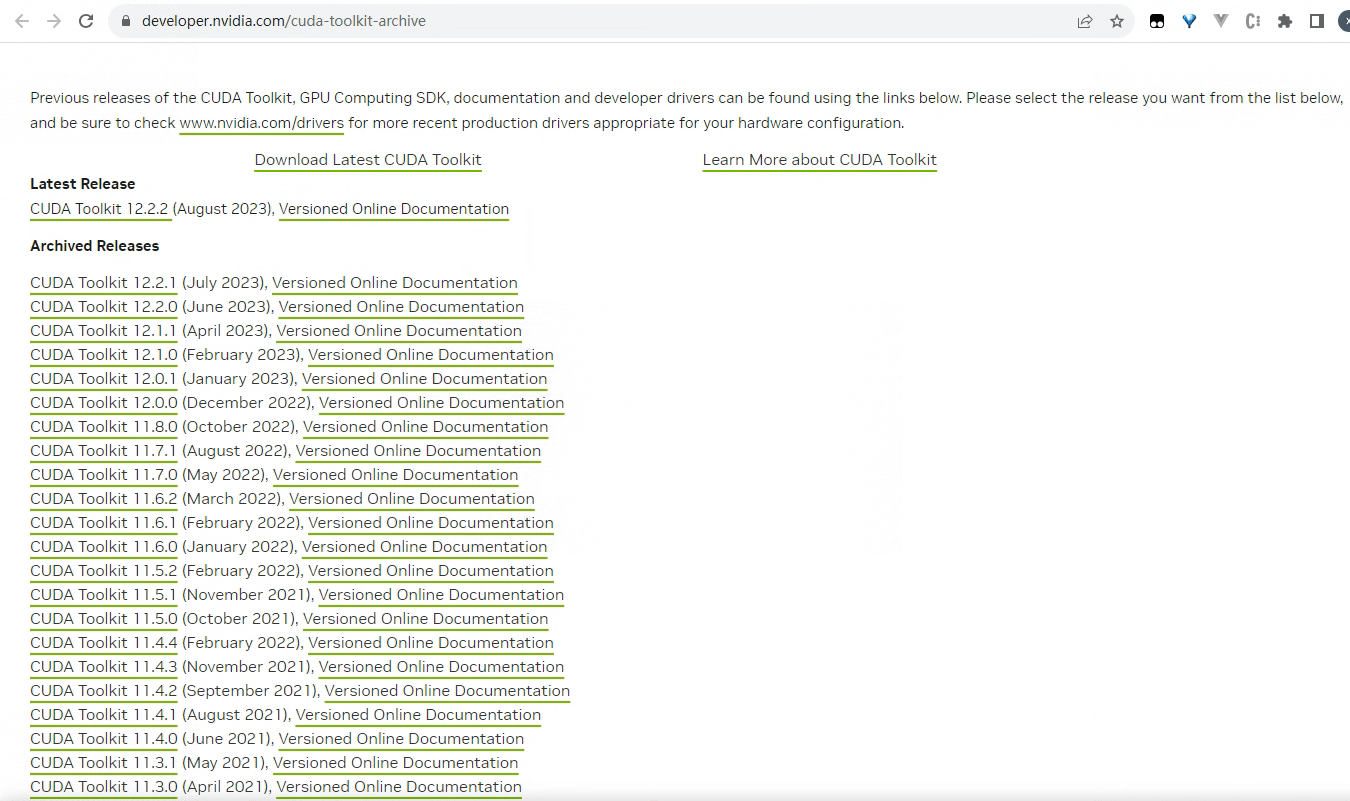Open CUDA Toolkit 11.7.1 link
1350x801 pixels.
coord(103,451)
